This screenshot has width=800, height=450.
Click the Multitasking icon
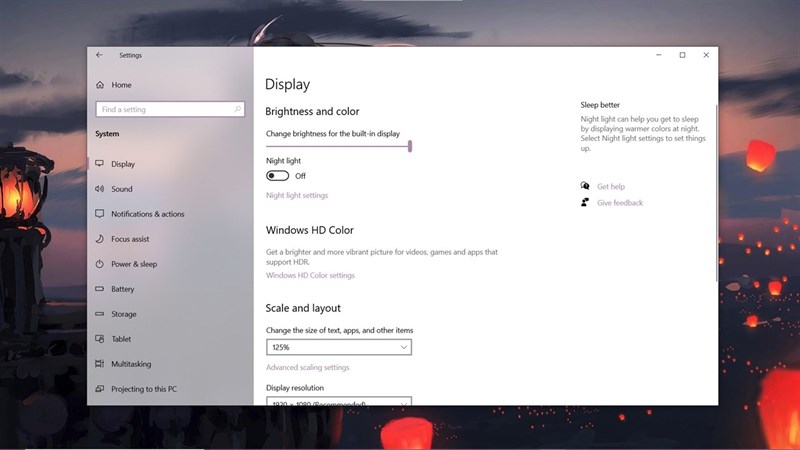99,364
